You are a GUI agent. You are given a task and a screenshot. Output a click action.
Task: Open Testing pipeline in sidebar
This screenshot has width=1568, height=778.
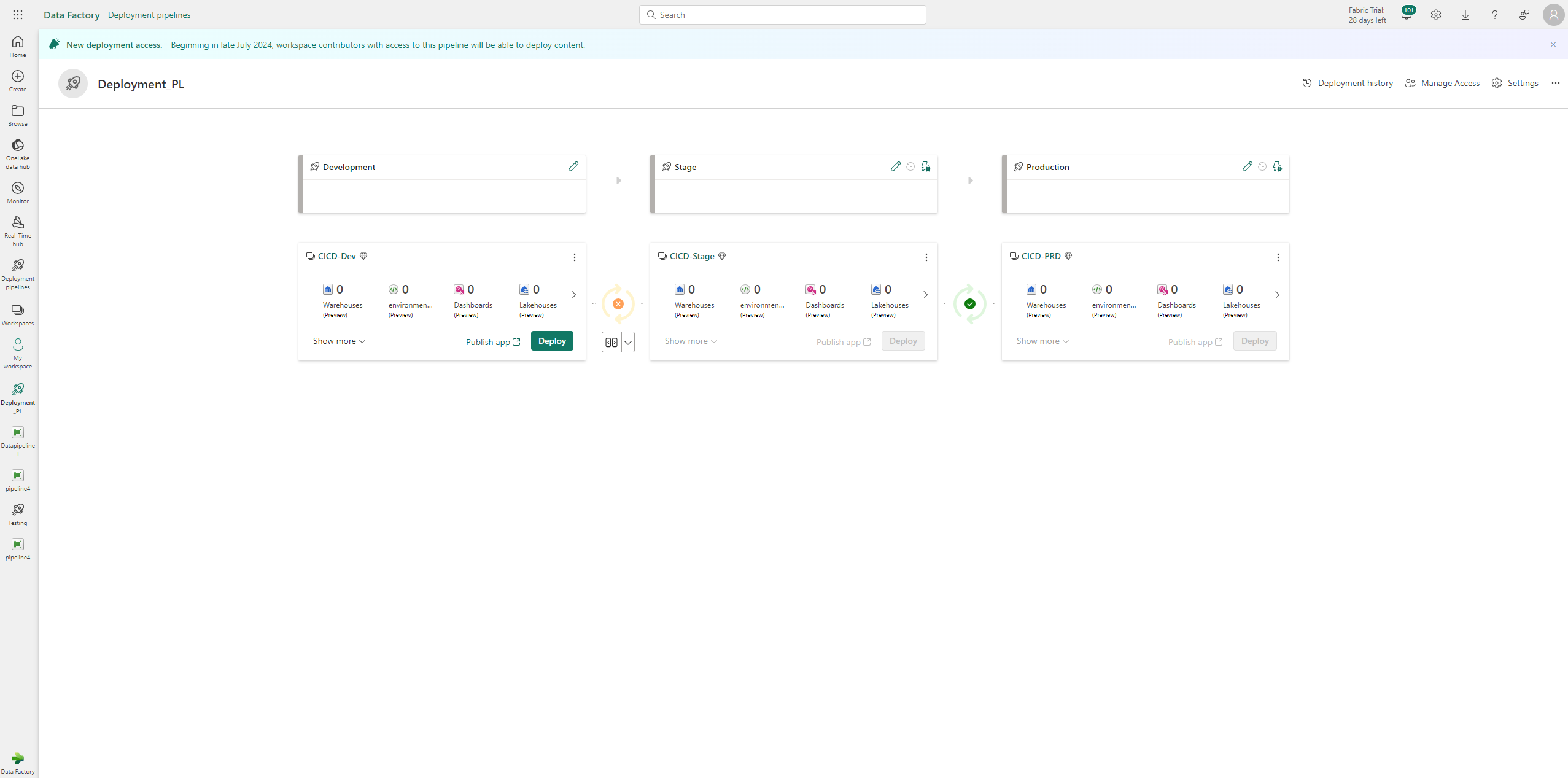[18, 515]
